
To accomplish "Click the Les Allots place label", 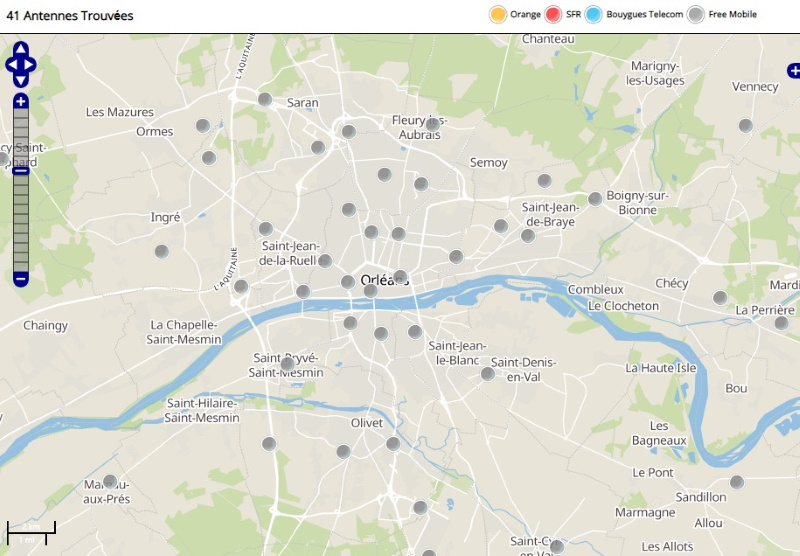I will pos(667,547).
